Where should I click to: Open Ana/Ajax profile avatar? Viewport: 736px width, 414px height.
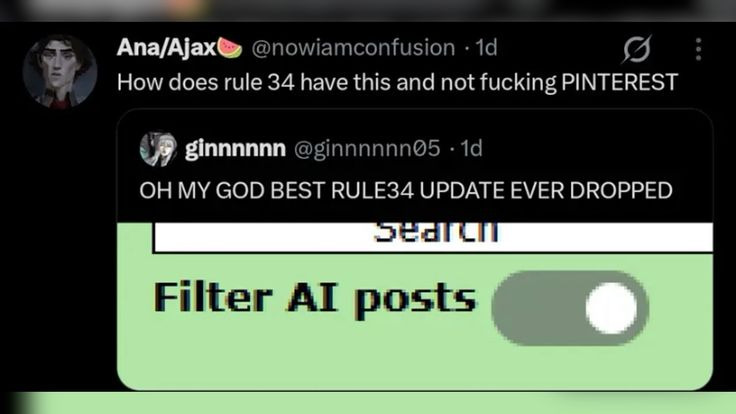click(60, 71)
